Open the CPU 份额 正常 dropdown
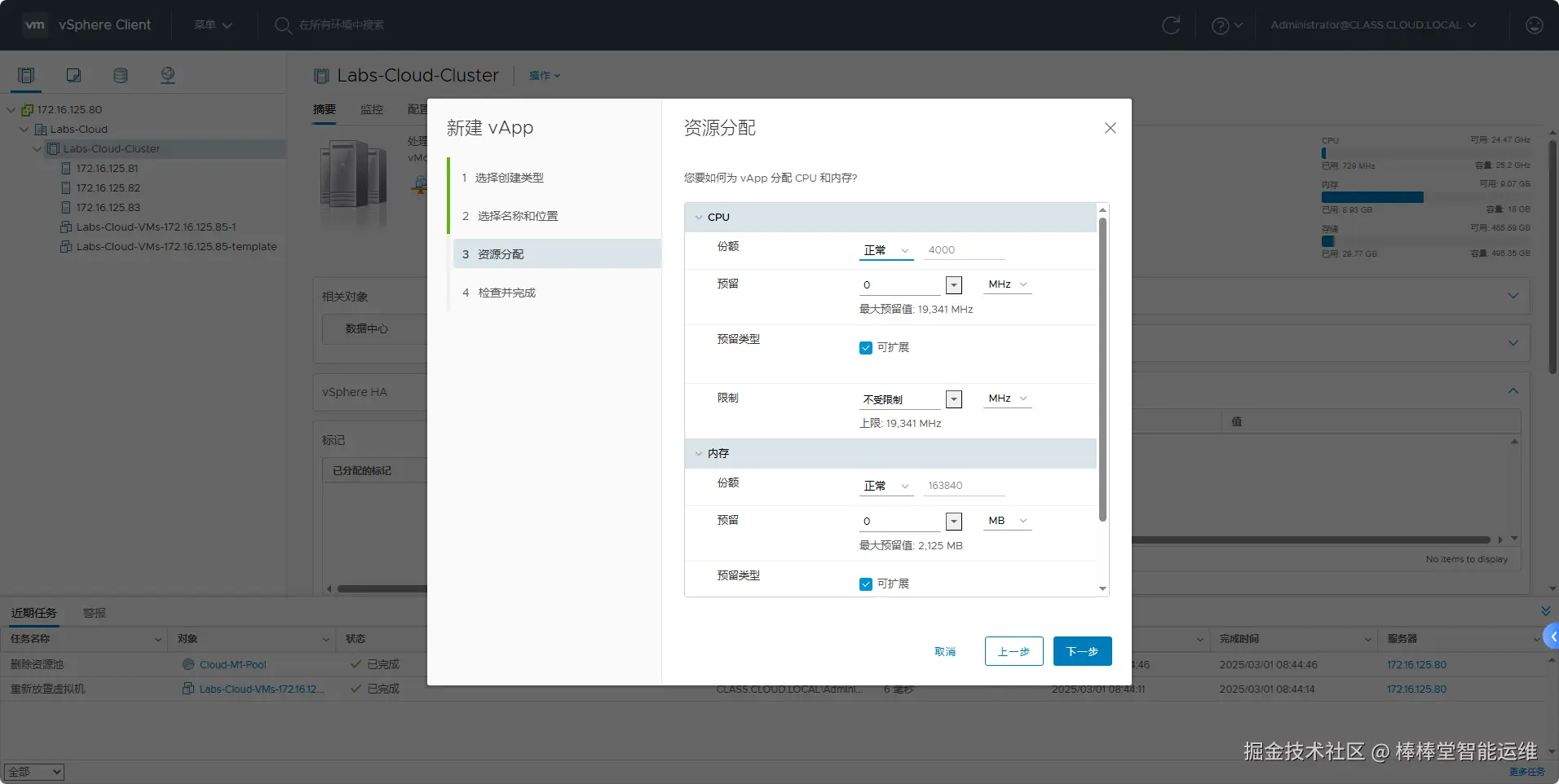Image resolution: width=1559 pixels, height=784 pixels. tap(886, 250)
